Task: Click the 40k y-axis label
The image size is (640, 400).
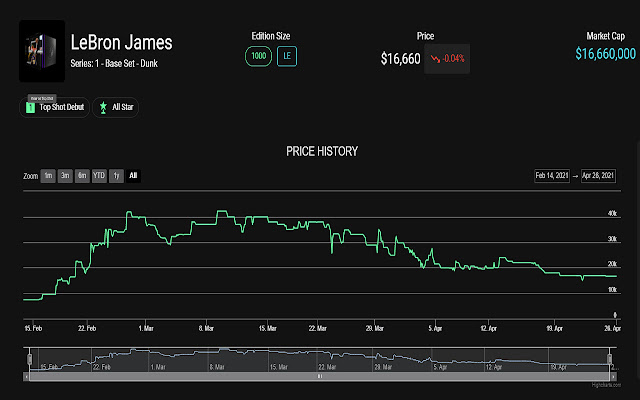Action: coord(612,213)
